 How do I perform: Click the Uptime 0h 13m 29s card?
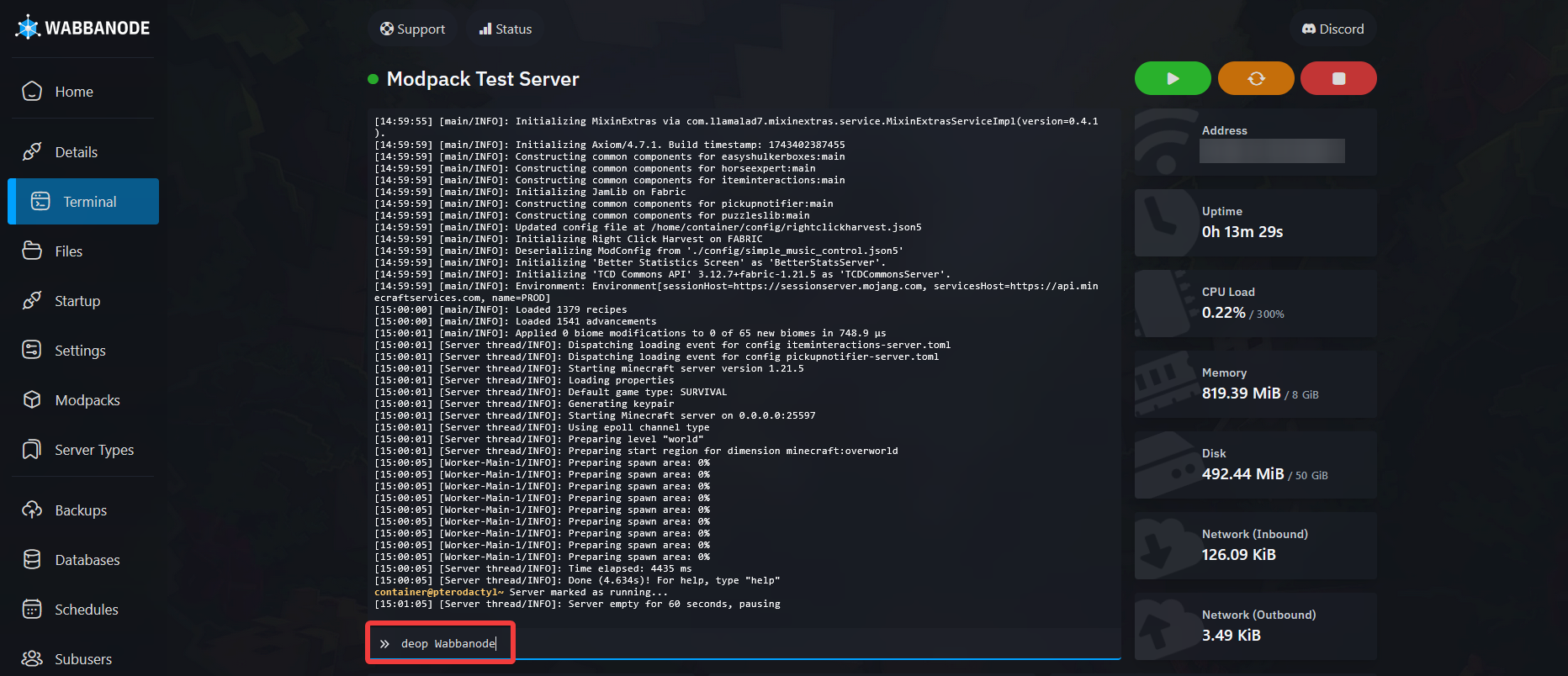tap(1256, 223)
